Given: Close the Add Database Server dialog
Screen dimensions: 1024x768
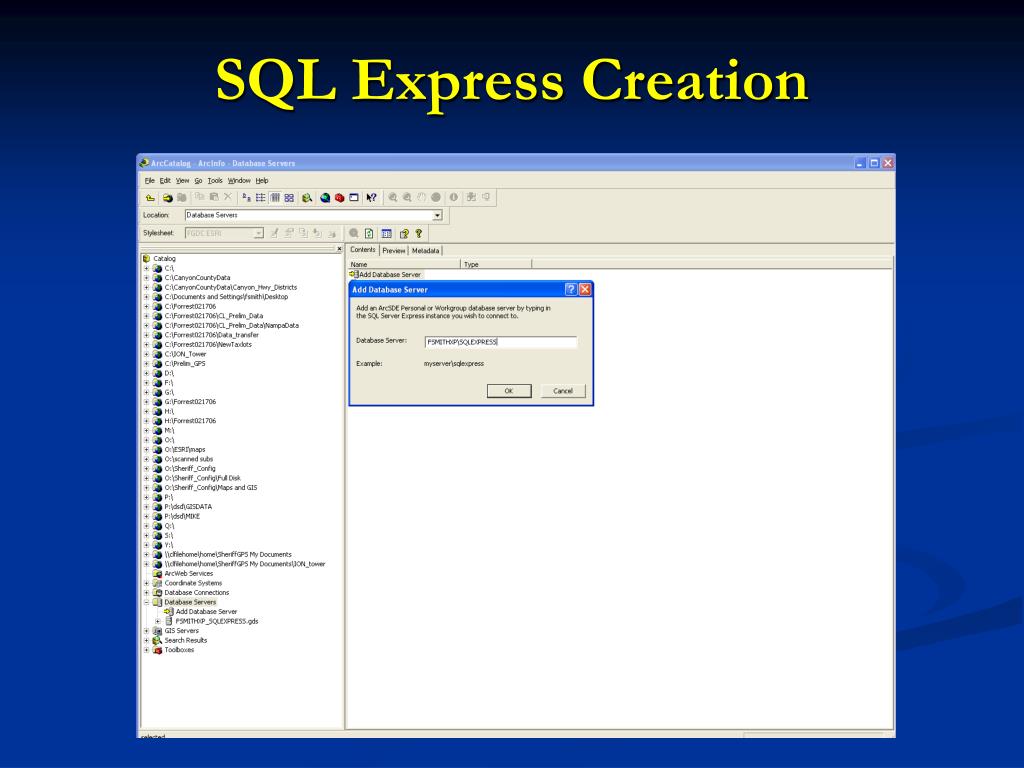Looking at the screenshot, I should coord(585,289).
